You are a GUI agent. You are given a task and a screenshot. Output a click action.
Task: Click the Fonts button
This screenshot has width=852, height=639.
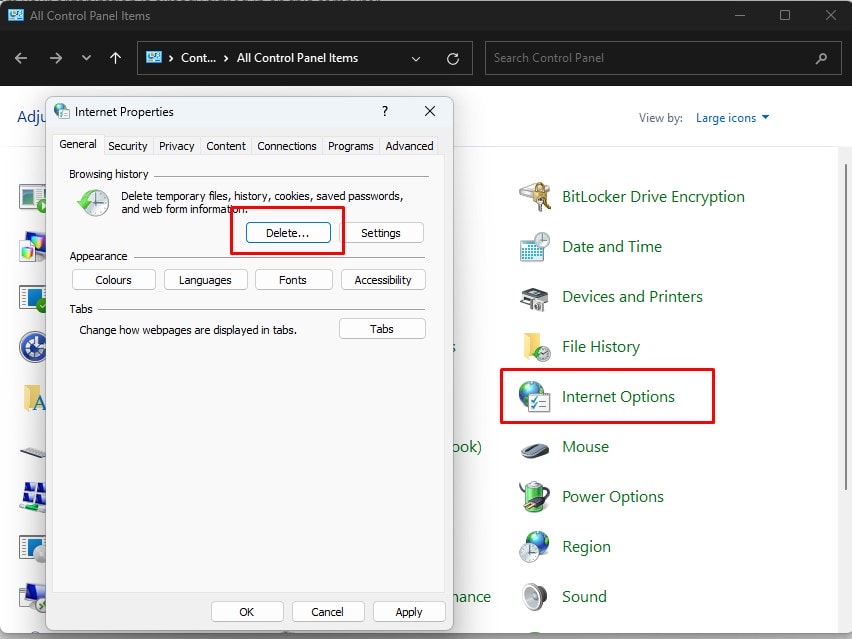click(x=293, y=280)
